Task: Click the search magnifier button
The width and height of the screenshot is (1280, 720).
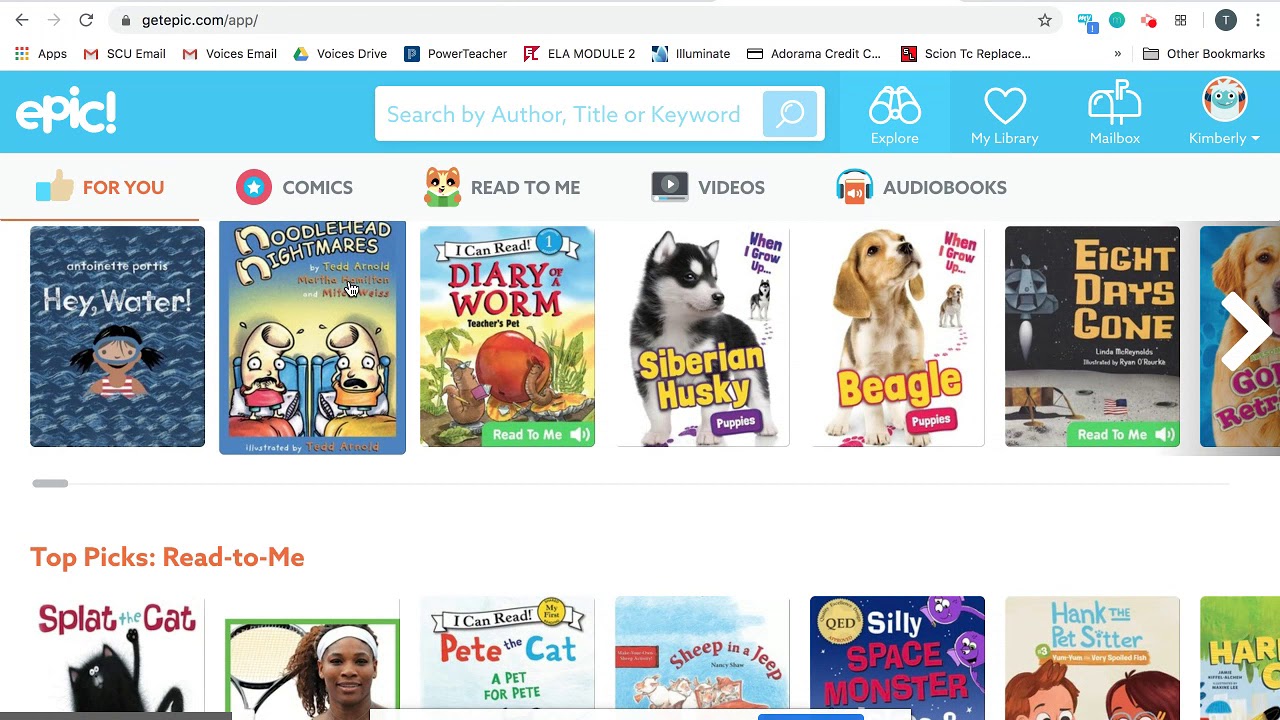Action: tap(790, 114)
